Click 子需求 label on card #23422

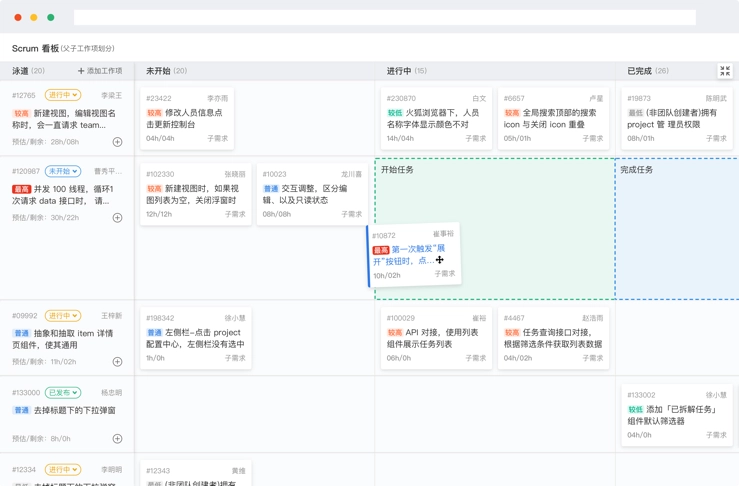[218, 138]
